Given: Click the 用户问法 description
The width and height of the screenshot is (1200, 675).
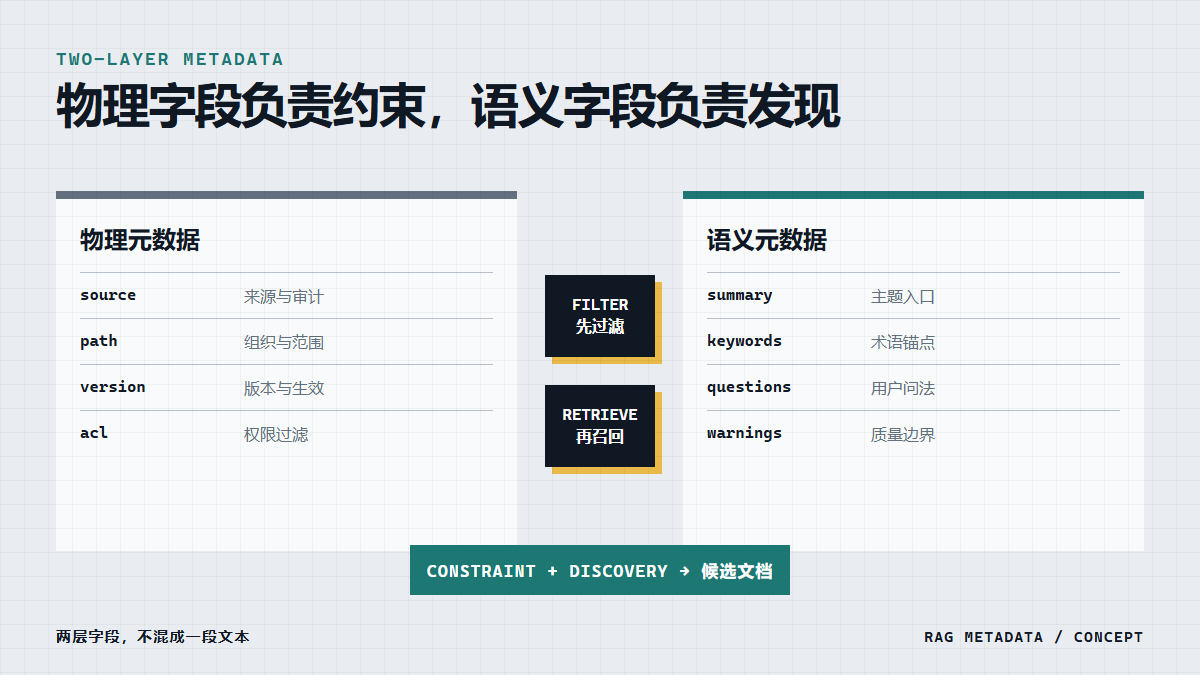Looking at the screenshot, I should coord(903,389).
